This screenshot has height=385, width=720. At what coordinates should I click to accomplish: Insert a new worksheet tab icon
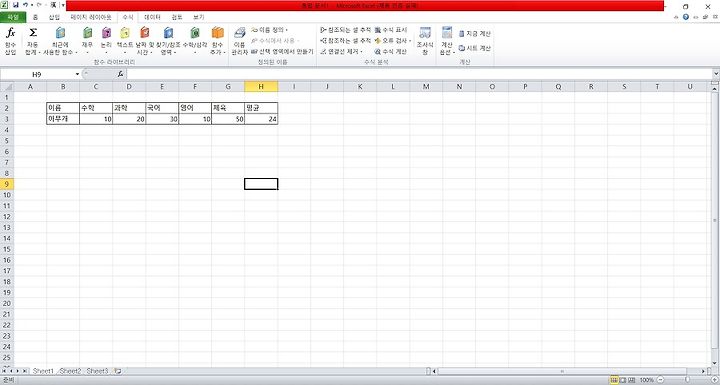click(x=118, y=371)
